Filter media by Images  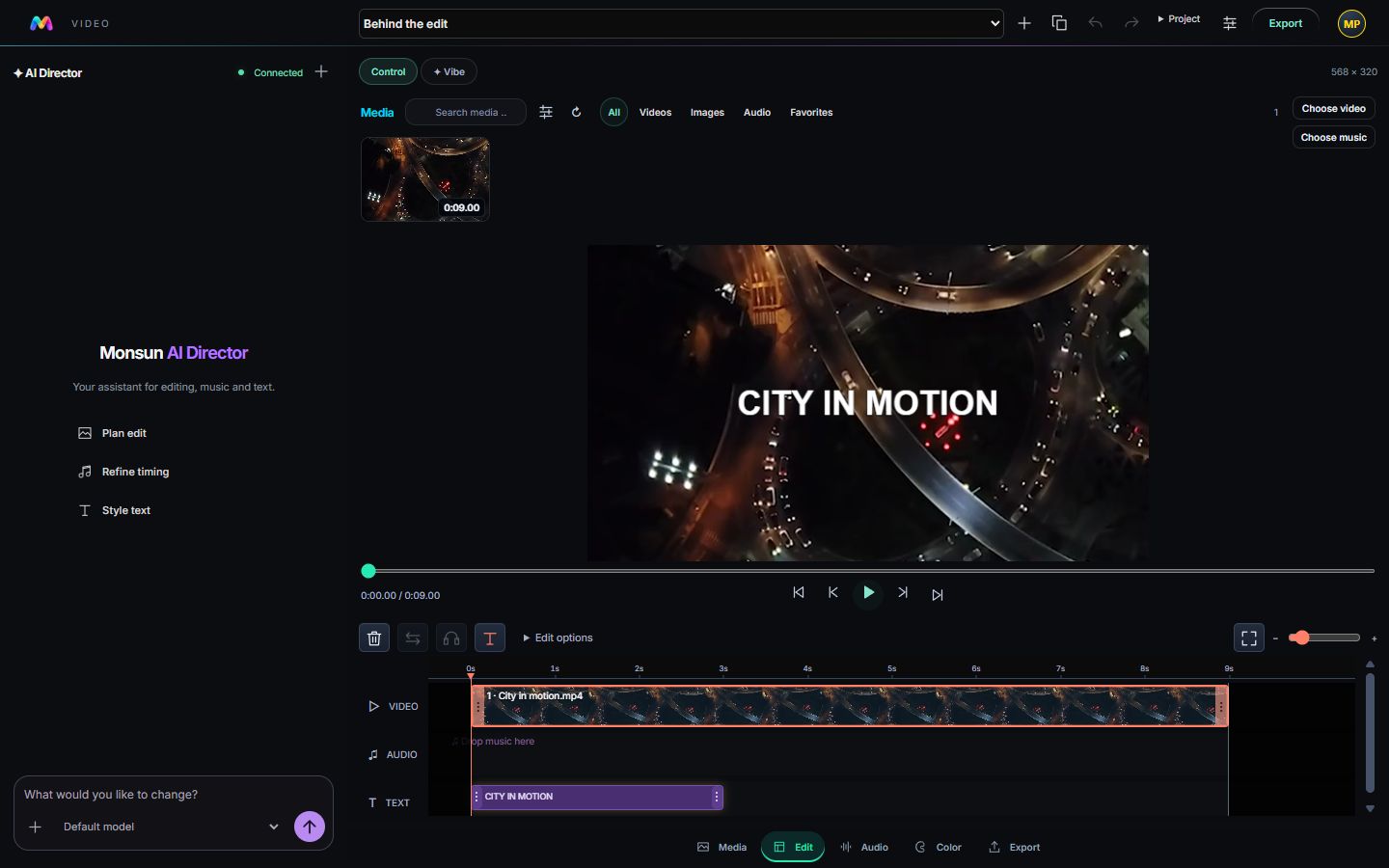click(707, 112)
